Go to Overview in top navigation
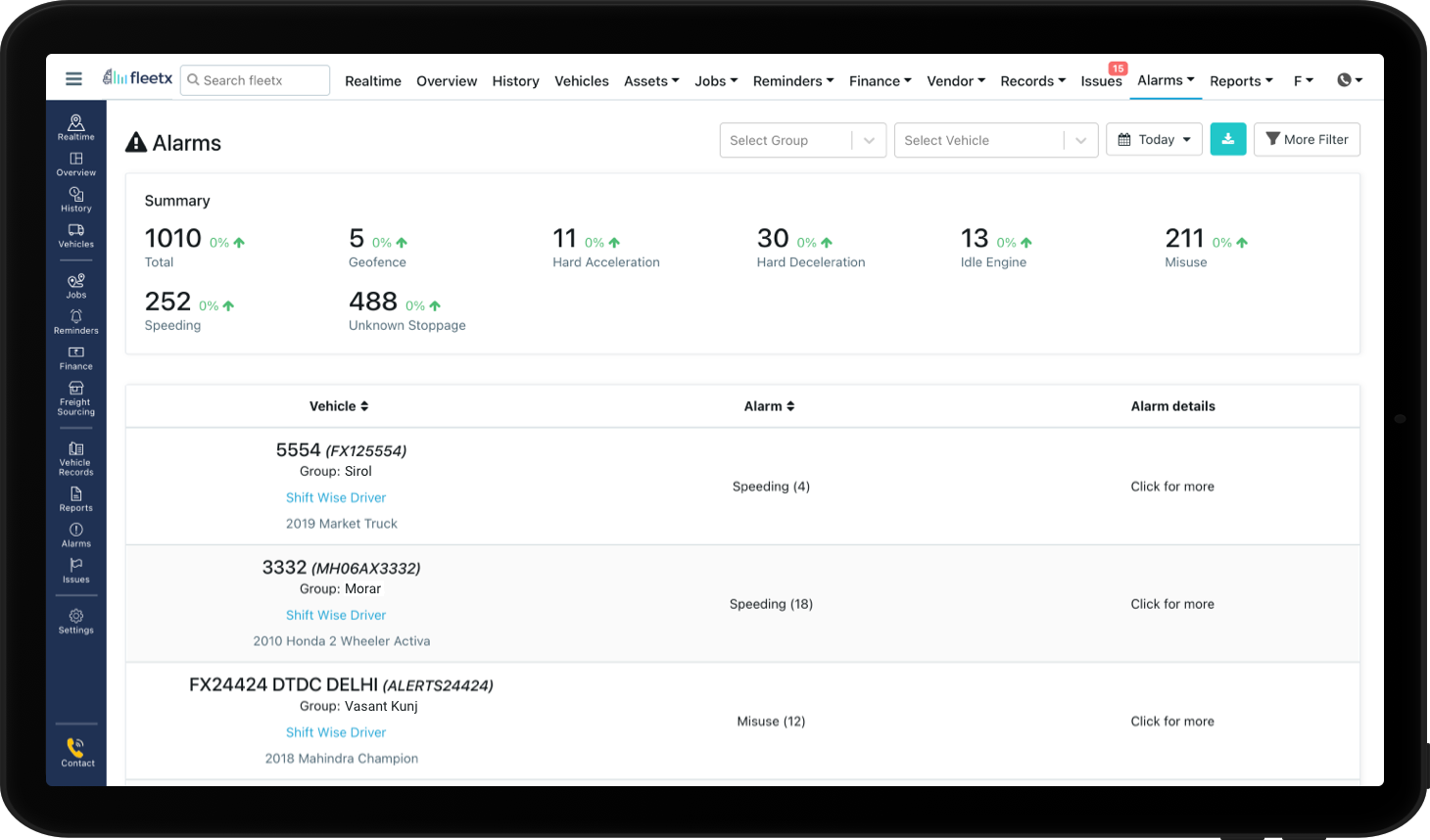 (447, 81)
